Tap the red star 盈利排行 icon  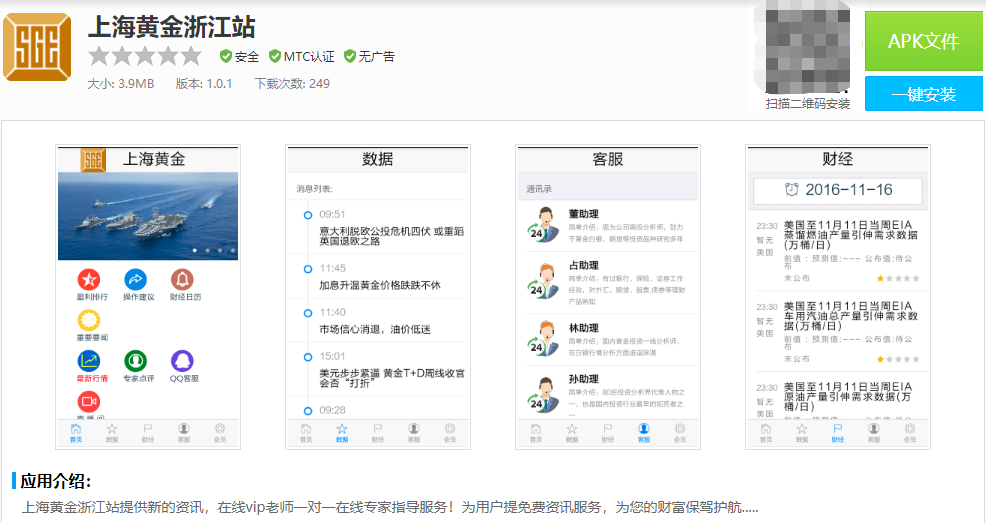click(x=89, y=280)
